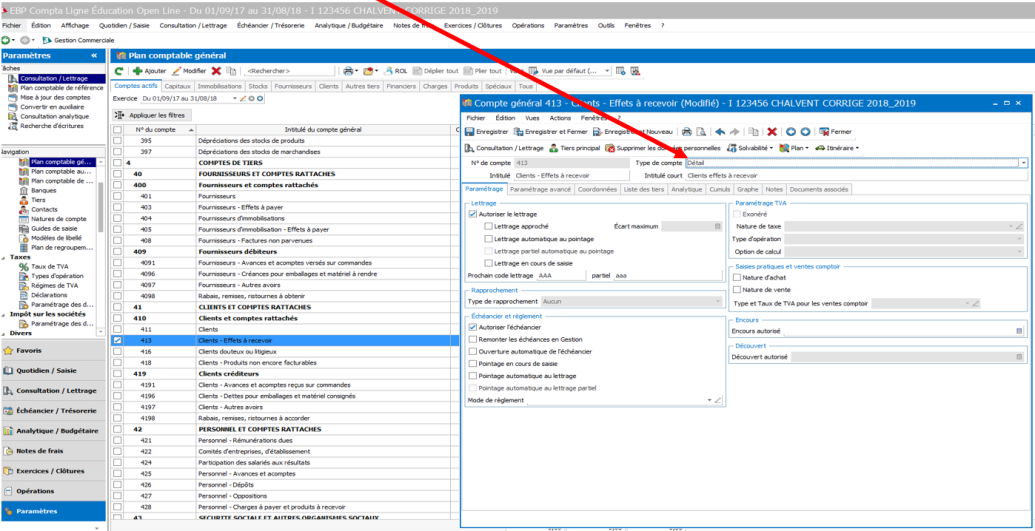
Task: Switch to the Fournisseurs tab
Action: click(292, 86)
